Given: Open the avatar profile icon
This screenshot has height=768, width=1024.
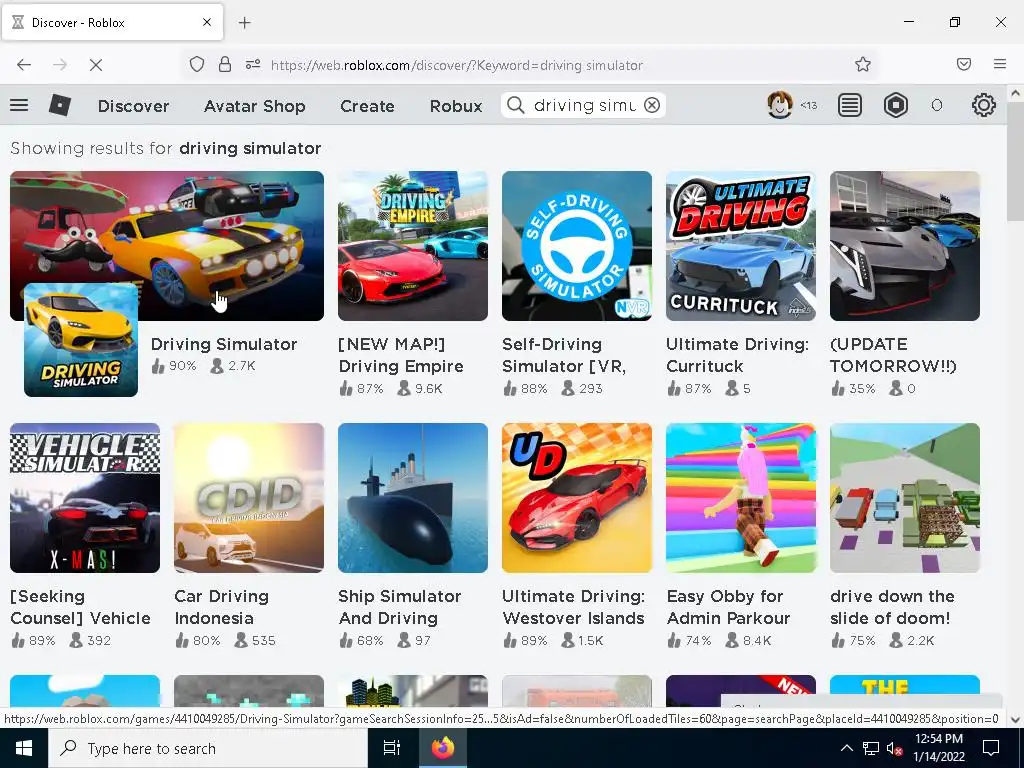Looking at the screenshot, I should click(780, 104).
